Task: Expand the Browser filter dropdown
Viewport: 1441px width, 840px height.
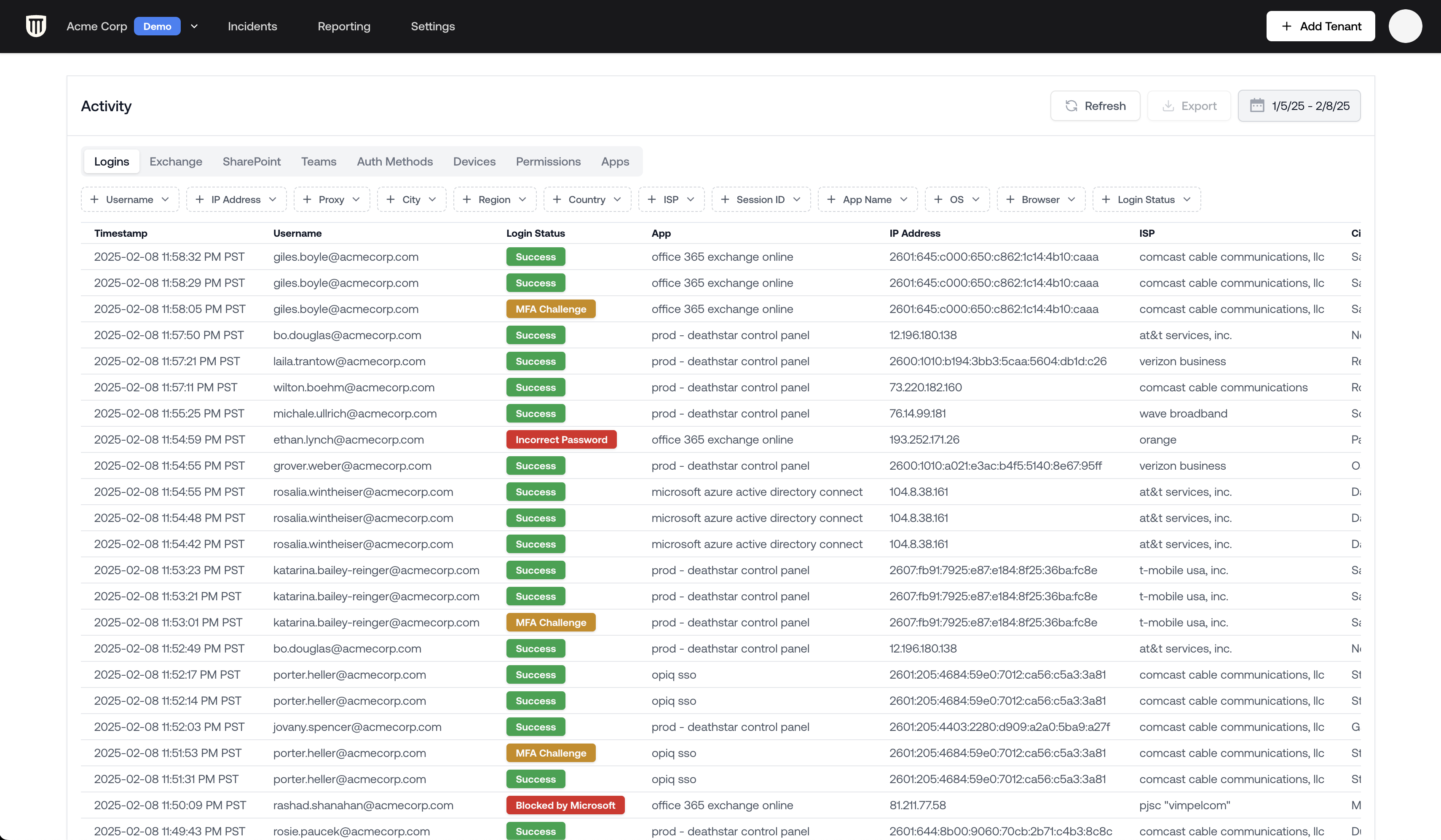Action: [1040, 200]
